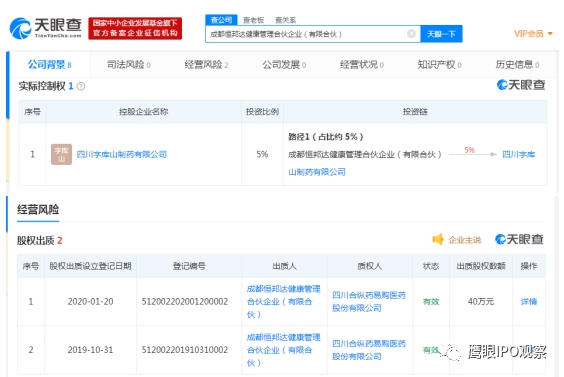The height and width of the screenshot is (377, 564).
Task: Click the red 国家中小企业发展基金 banner
Action: point(135,28)
